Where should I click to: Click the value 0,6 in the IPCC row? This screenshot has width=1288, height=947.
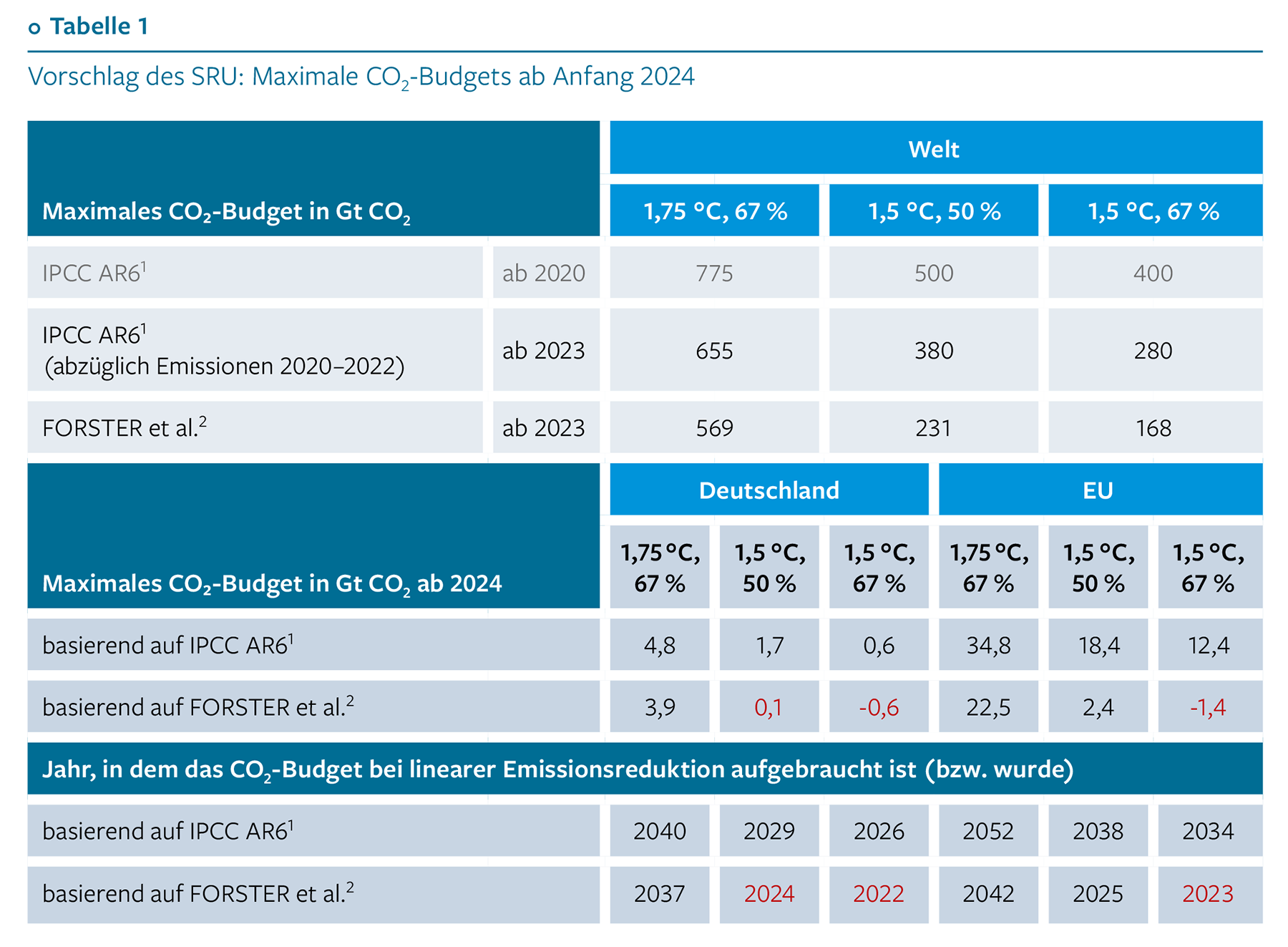(879, 645)
